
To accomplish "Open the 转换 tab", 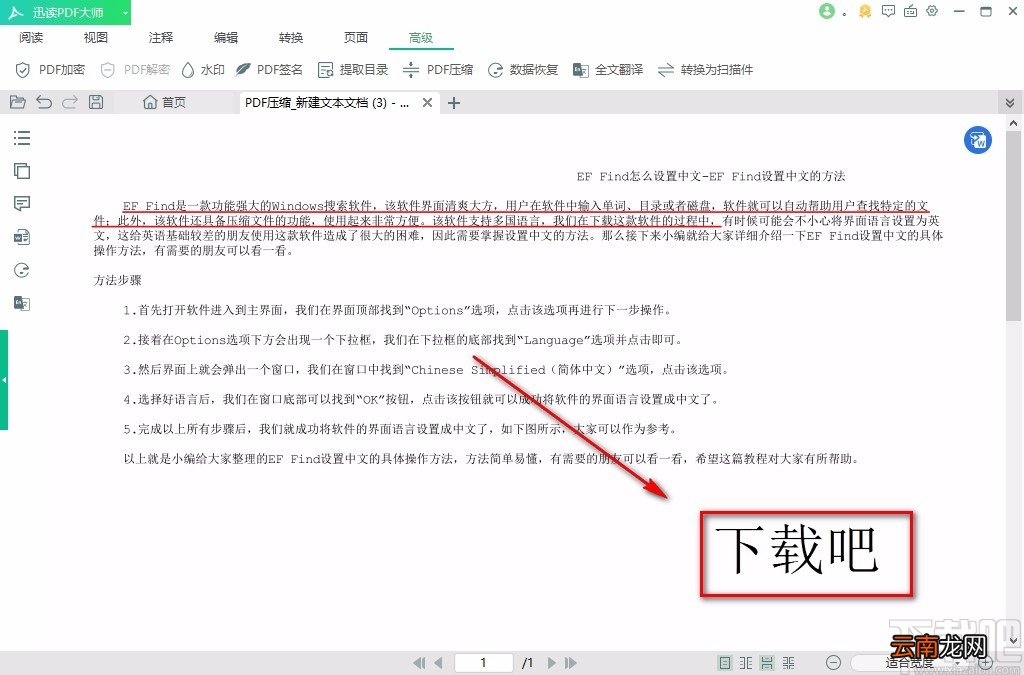I will (x=291, y=38).
